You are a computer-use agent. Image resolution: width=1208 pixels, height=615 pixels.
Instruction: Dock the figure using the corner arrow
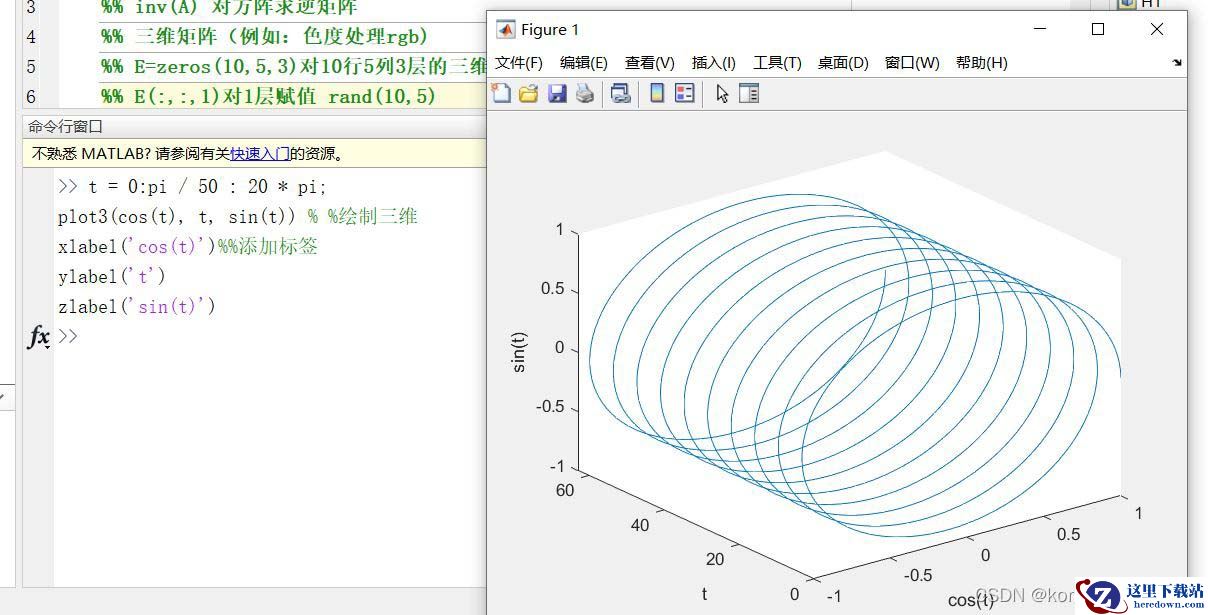tap(1177, 63)
